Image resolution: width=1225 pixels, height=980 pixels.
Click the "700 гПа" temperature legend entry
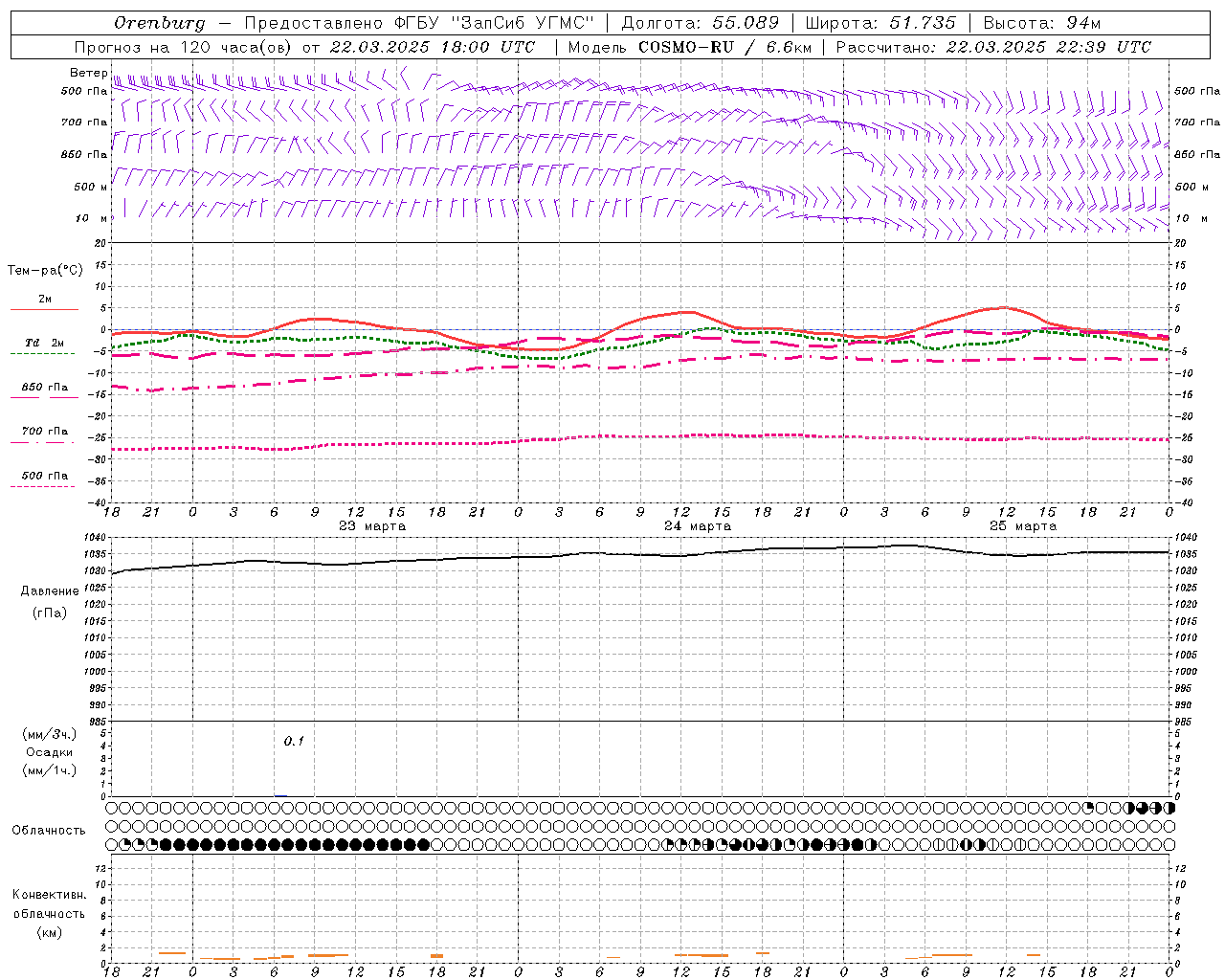coord(45,432)
